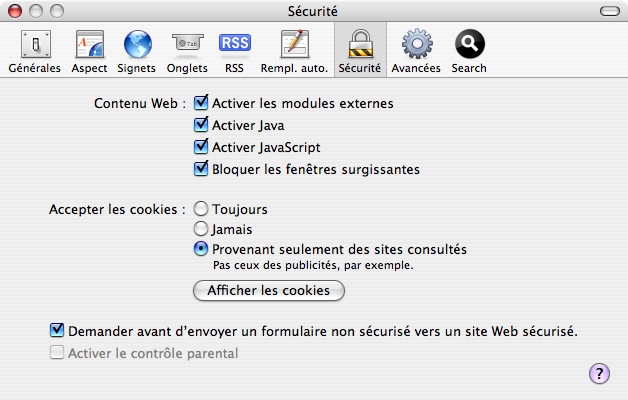The width and height of the screenshot is (628, 400).
Task: Open the Avancées gear preferences
Action: tap(416, 51)
